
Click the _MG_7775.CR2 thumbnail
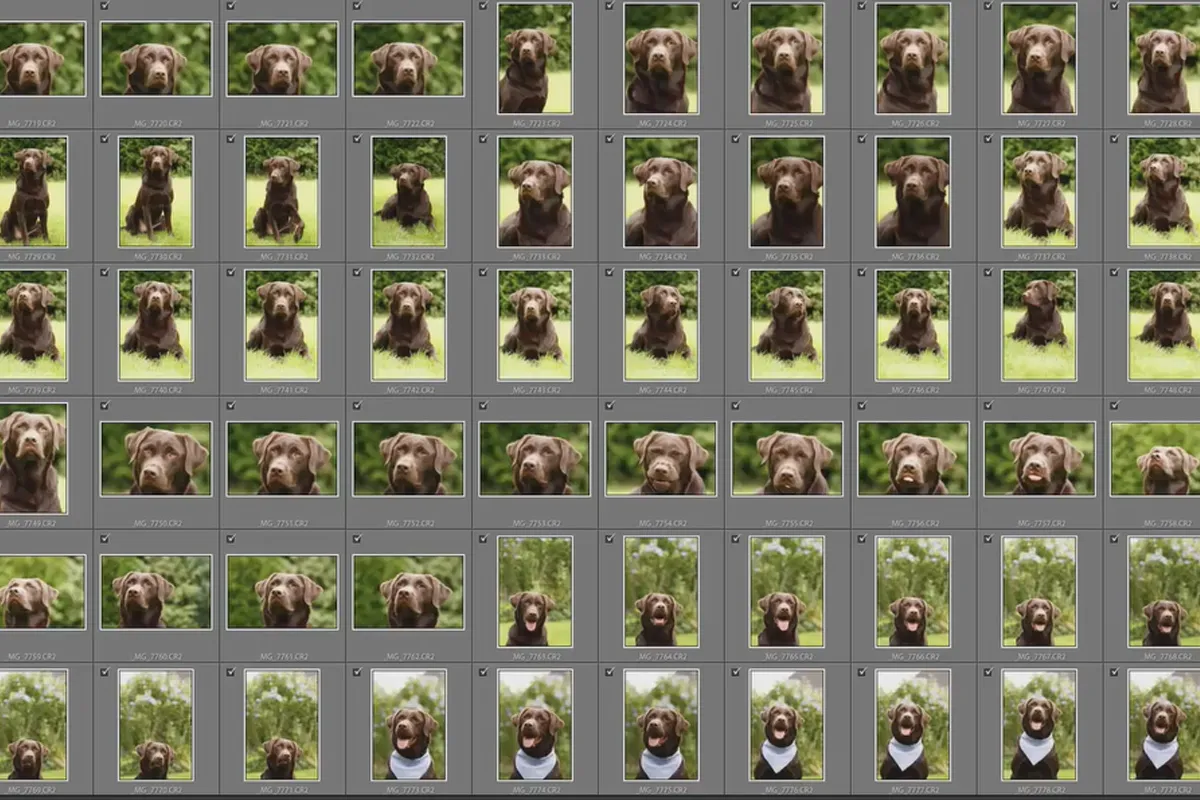click(x=661, y=725)
